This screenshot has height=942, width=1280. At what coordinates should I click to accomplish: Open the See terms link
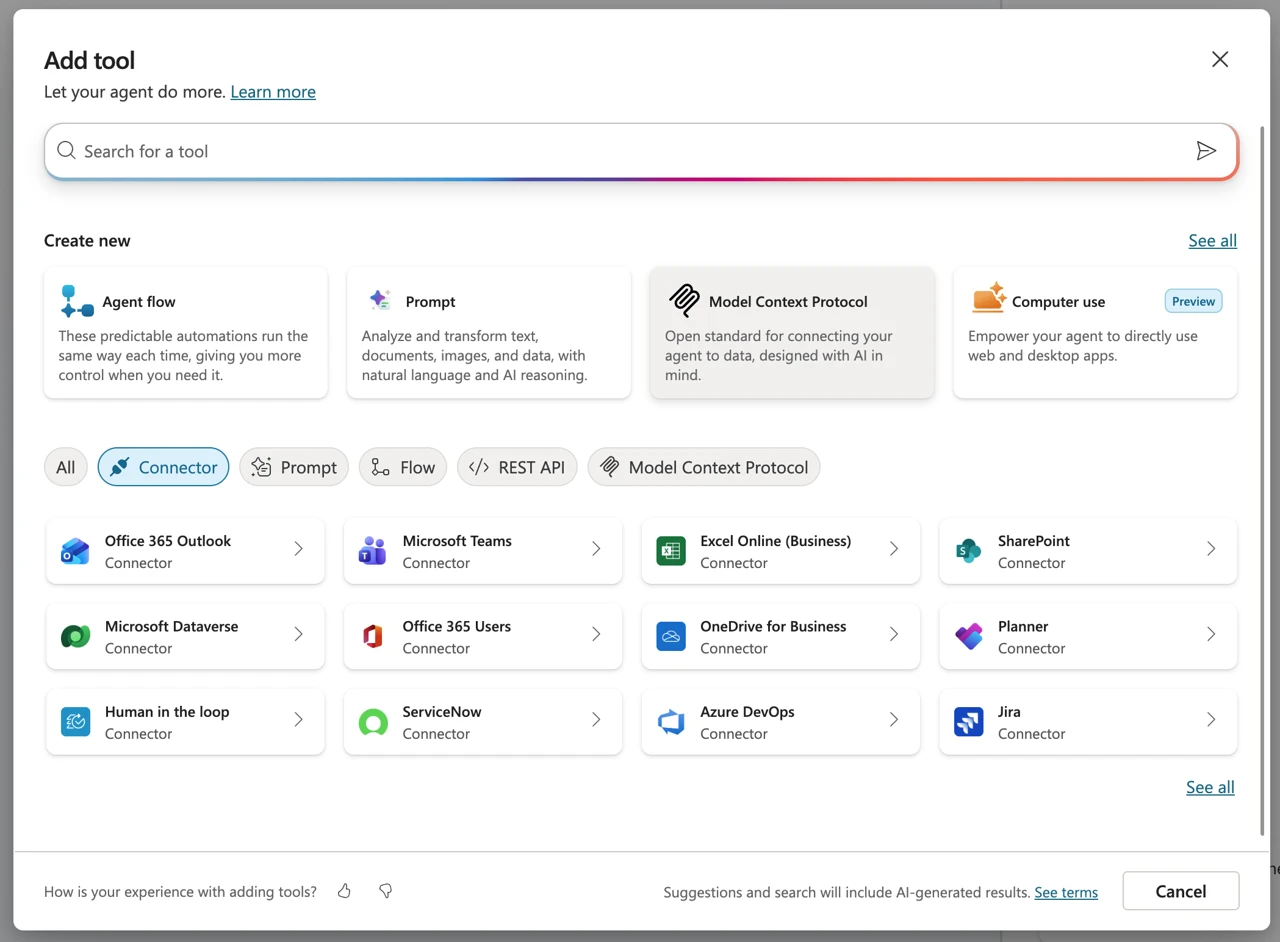point(1066,892)
